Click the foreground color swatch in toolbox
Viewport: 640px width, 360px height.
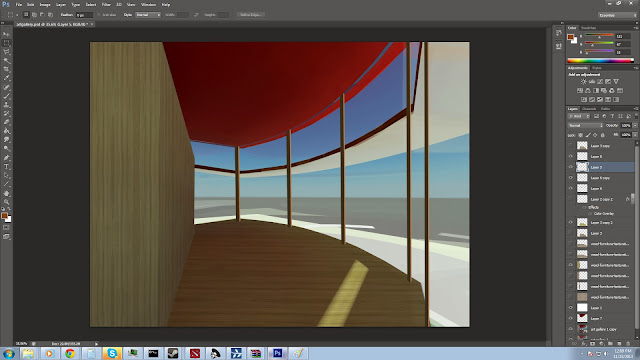coord(4,216)
